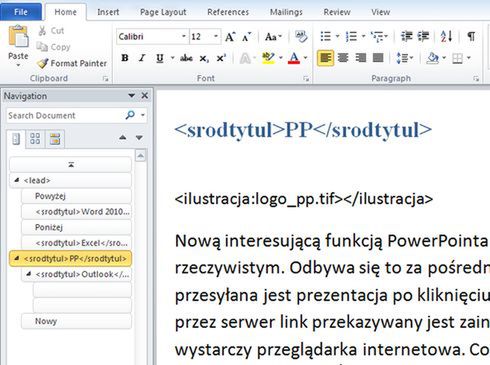
Task: Center the paragraph text
Action: tap(343, 58)
